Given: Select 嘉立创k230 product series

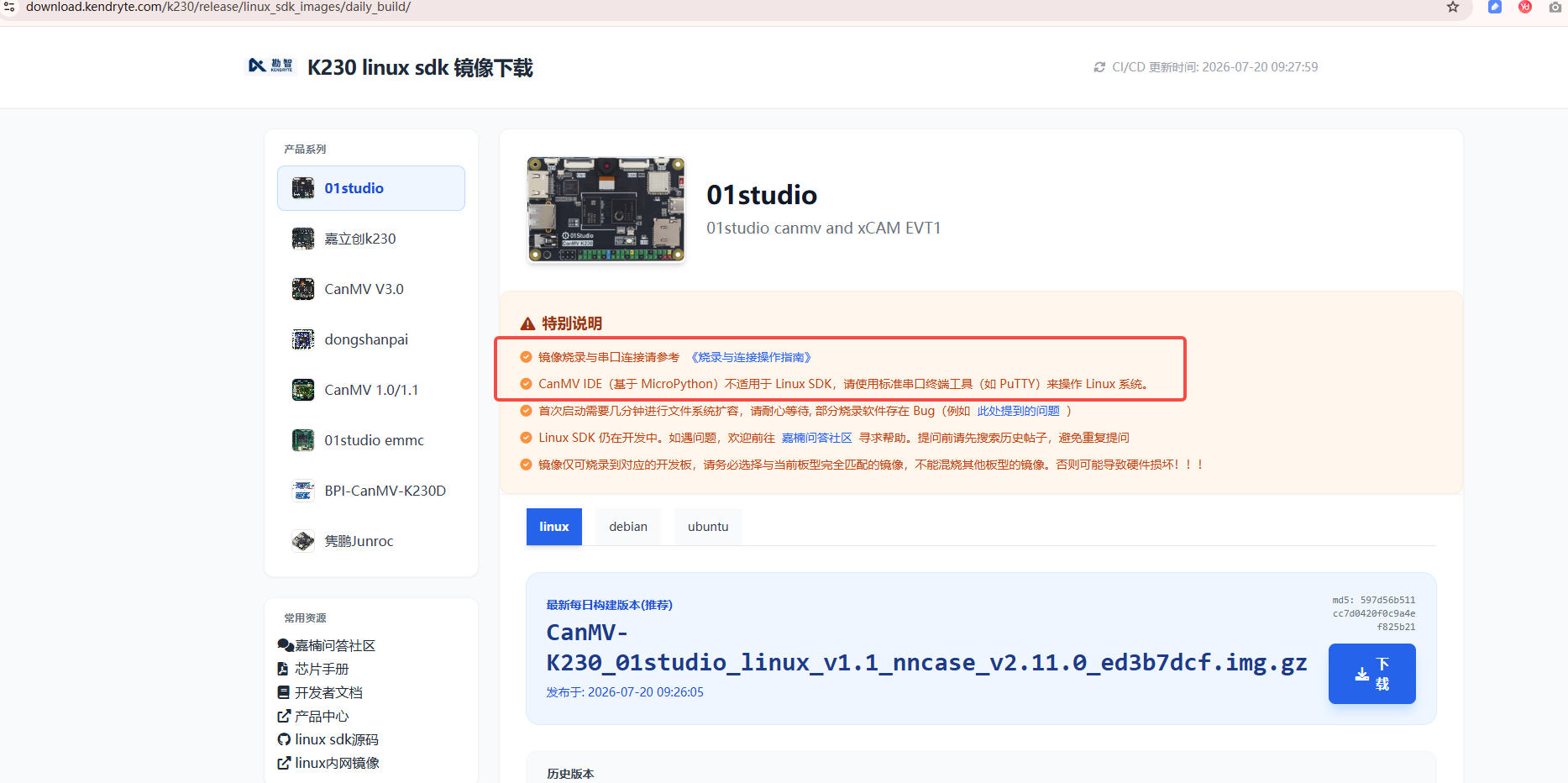Looking at the screenshot, I should click(371, 239).
